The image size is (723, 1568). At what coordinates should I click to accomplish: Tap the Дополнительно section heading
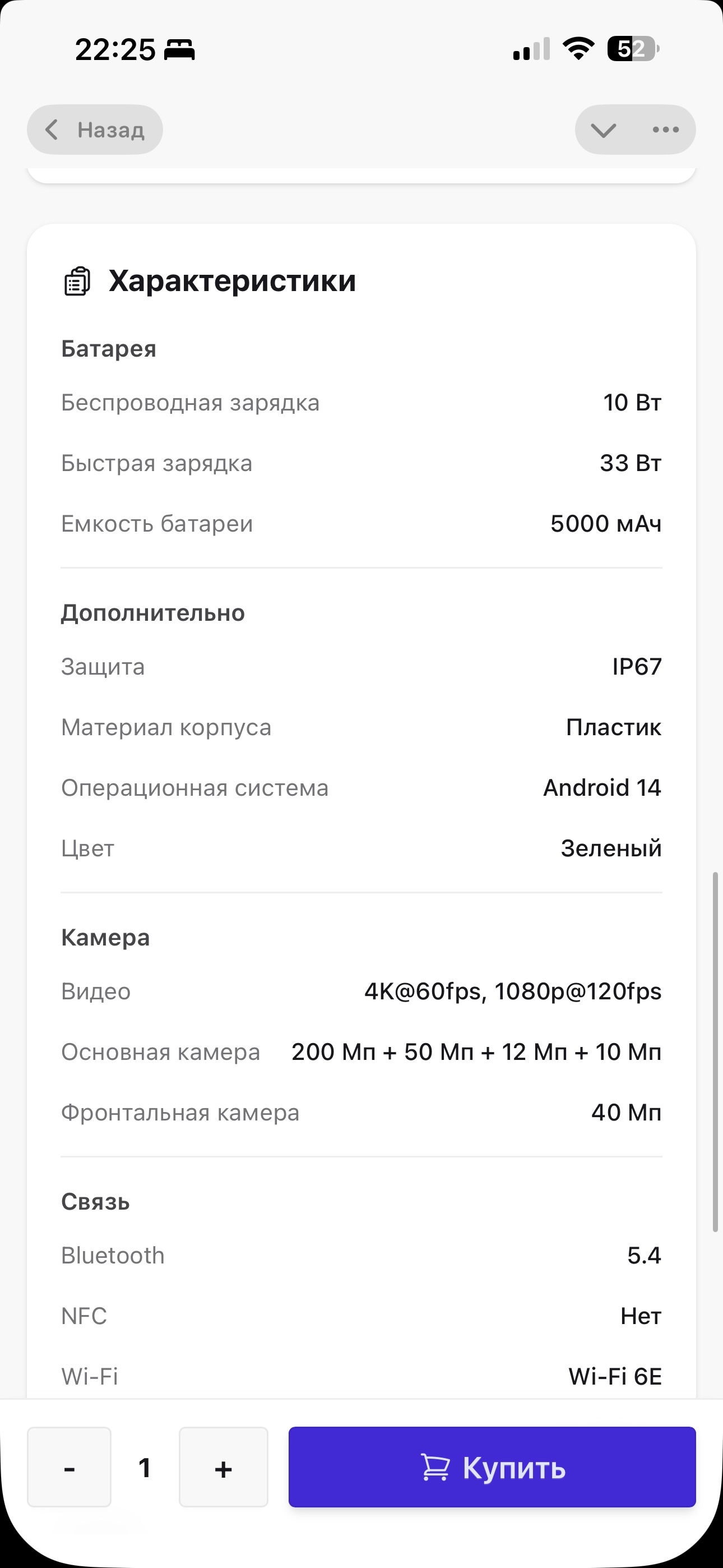(153, 613)
